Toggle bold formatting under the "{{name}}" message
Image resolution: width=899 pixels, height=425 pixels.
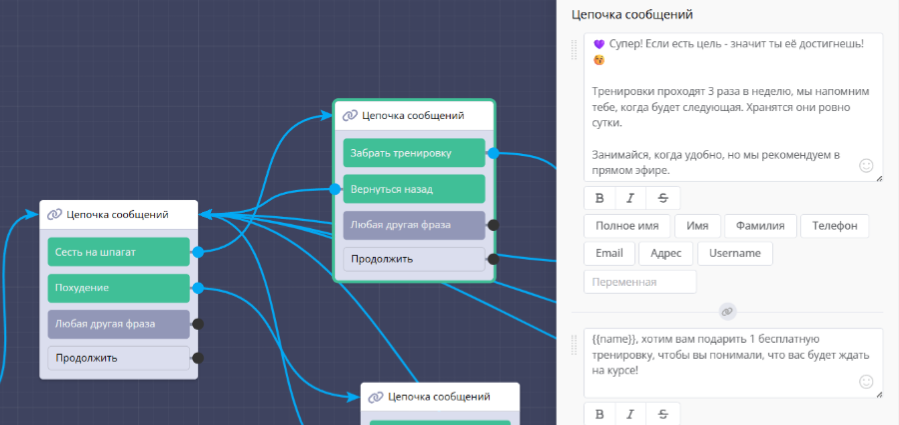click(x=599, y=413)
